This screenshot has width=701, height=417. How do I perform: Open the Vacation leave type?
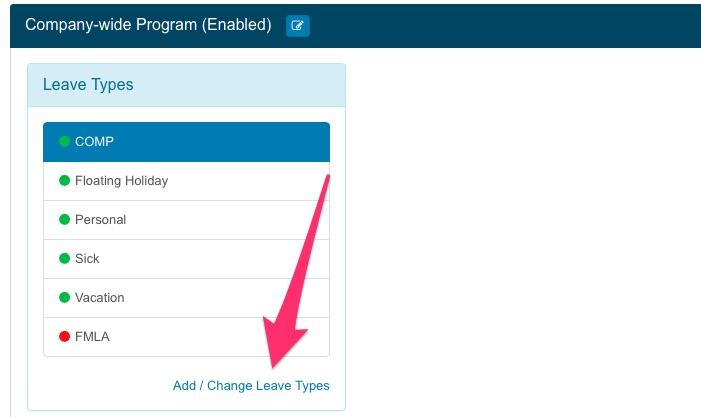point(99,298)
